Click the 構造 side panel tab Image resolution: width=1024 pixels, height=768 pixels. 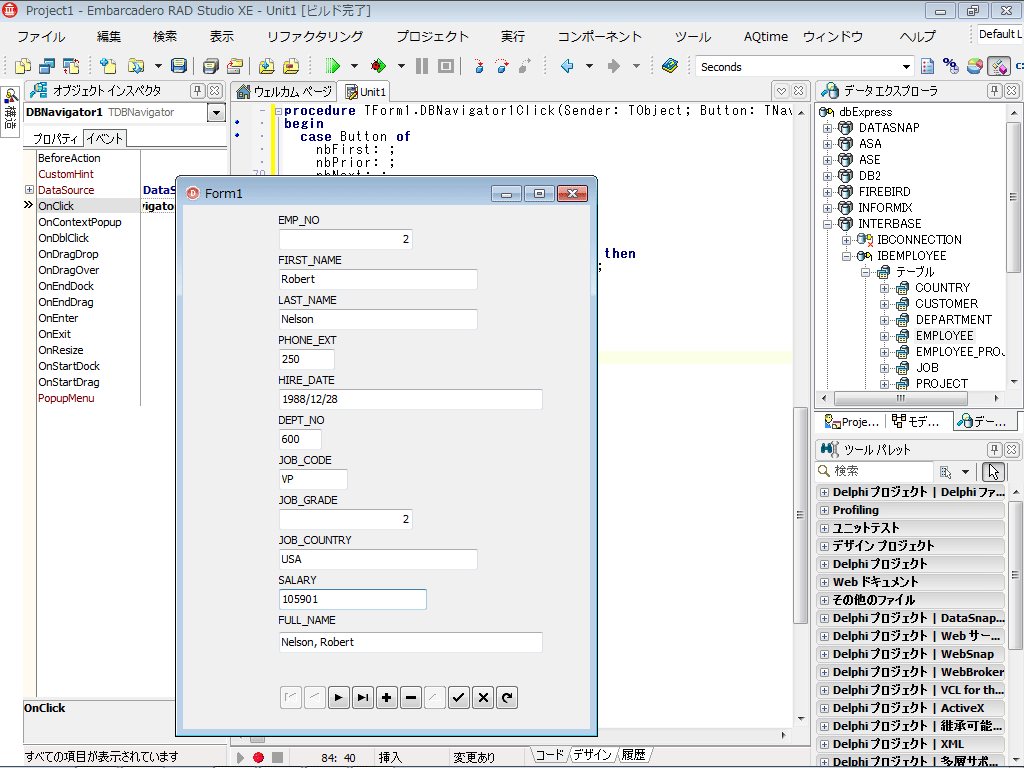click(10, 111)
